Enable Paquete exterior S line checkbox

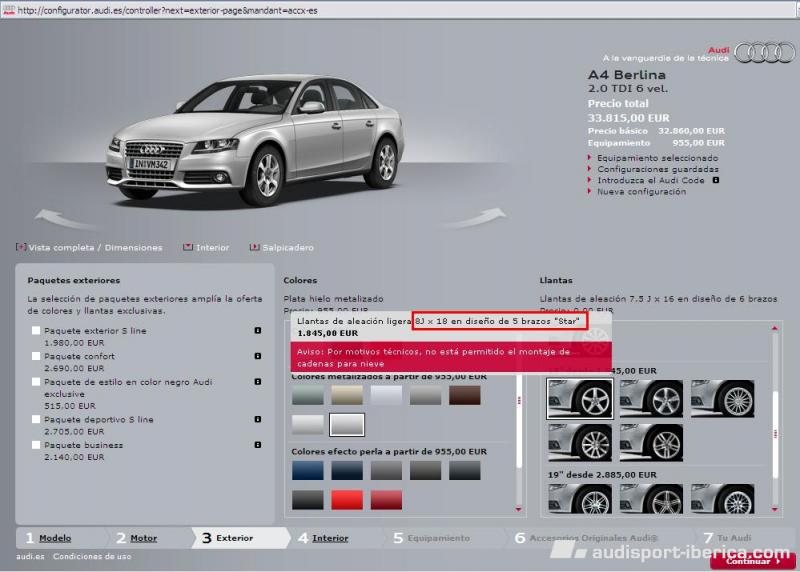[x=37, y=331]
